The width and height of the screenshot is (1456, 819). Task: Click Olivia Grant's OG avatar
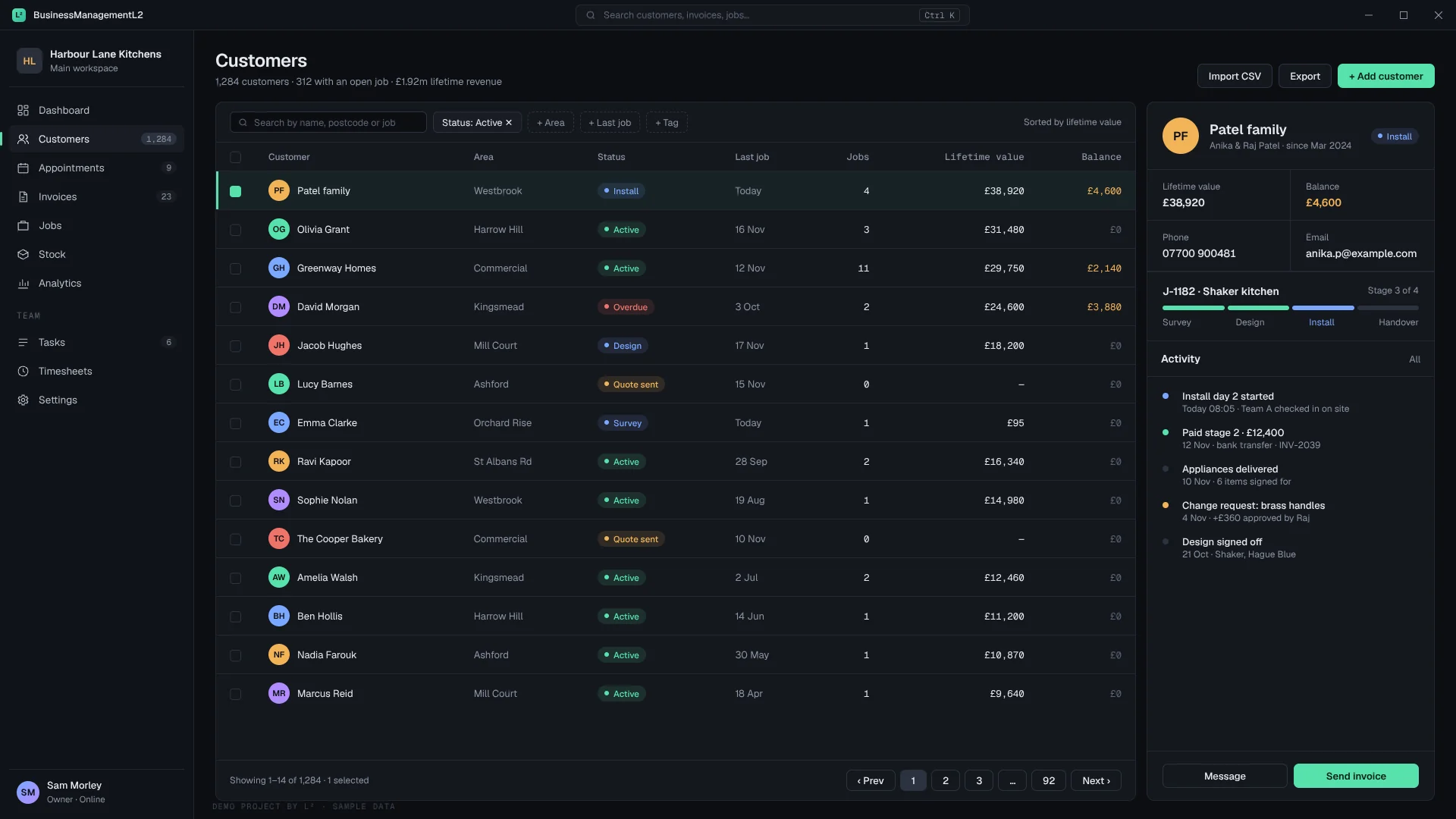click(279, 230)
